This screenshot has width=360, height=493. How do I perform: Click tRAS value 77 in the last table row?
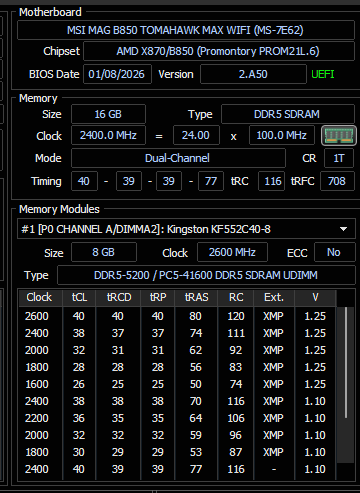196,469
